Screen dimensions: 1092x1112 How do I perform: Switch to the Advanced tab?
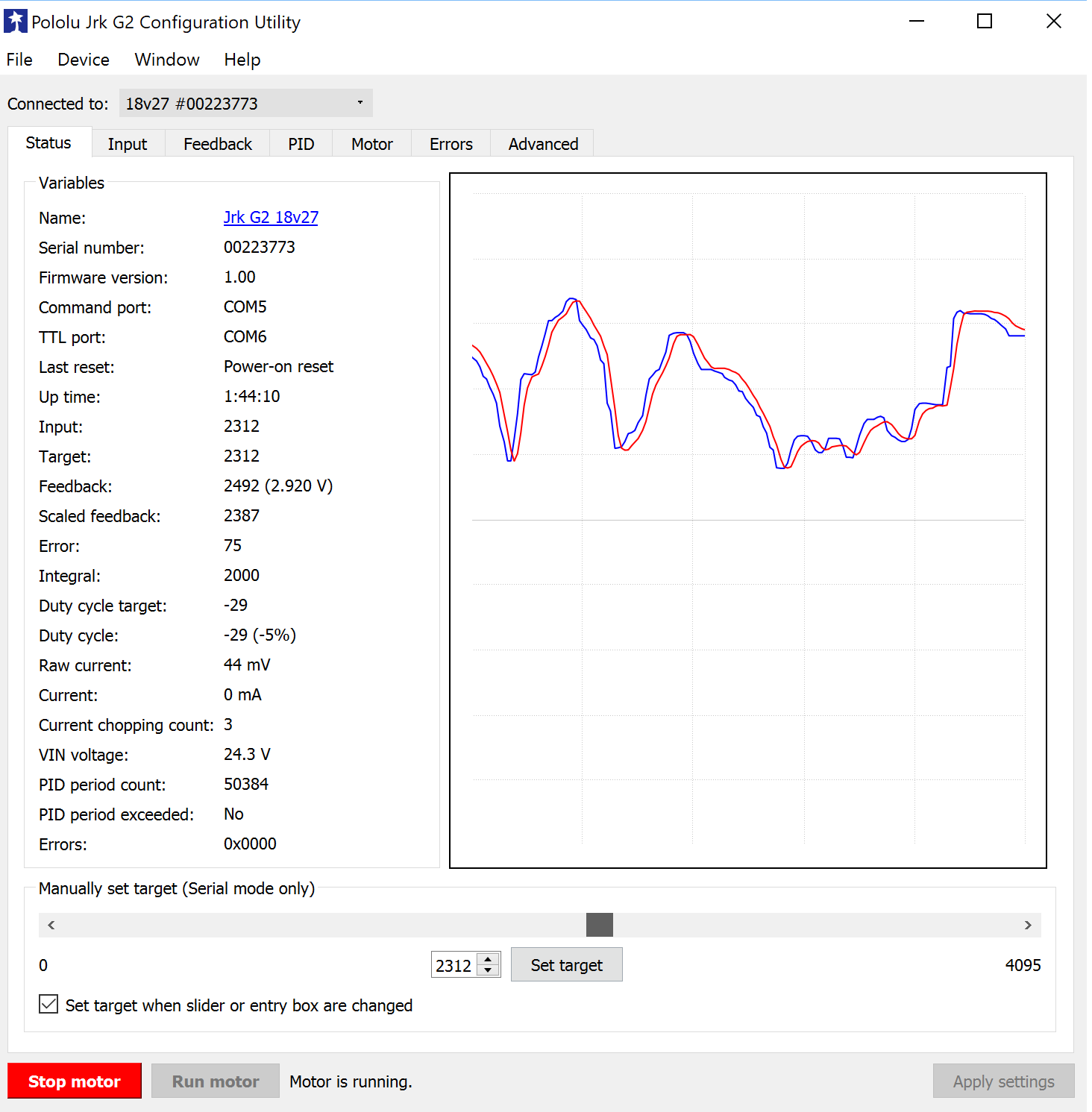coord(542,143)
